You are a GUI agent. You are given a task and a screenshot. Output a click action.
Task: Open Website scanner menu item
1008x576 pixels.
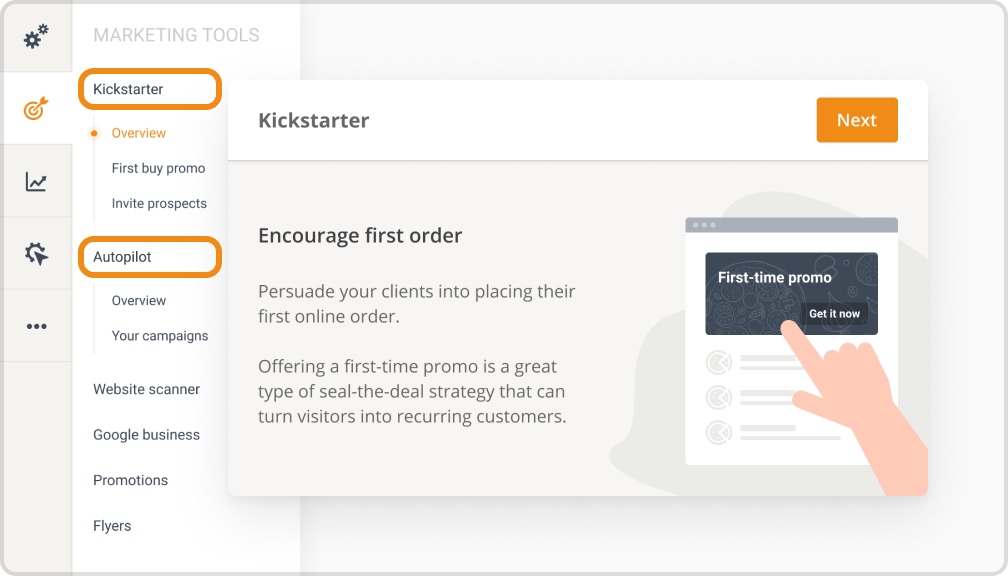pyautogui.click(x=146, y=389)
